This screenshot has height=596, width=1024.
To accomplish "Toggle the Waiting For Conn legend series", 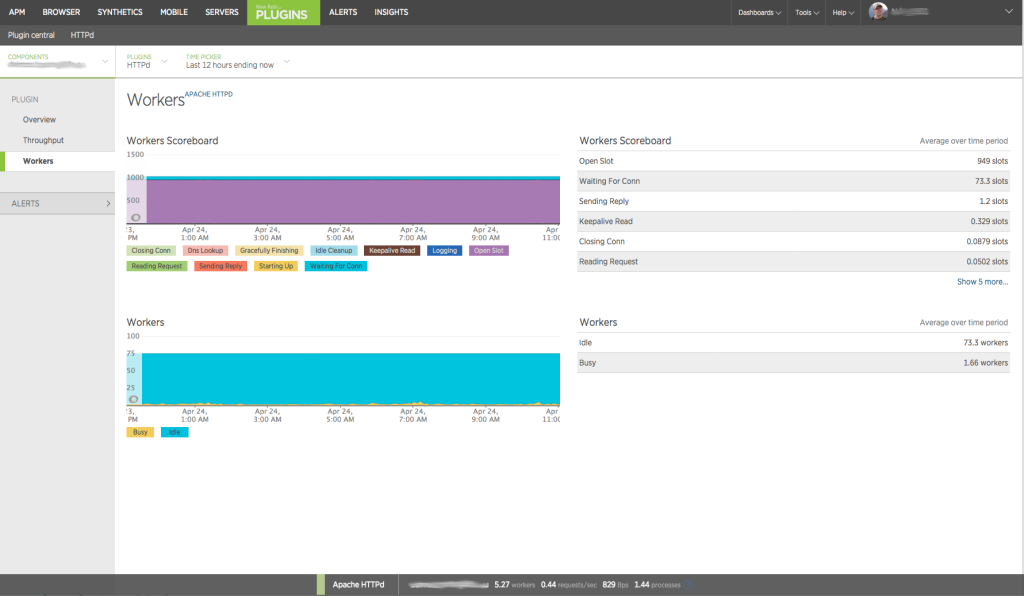I will 336,266.
